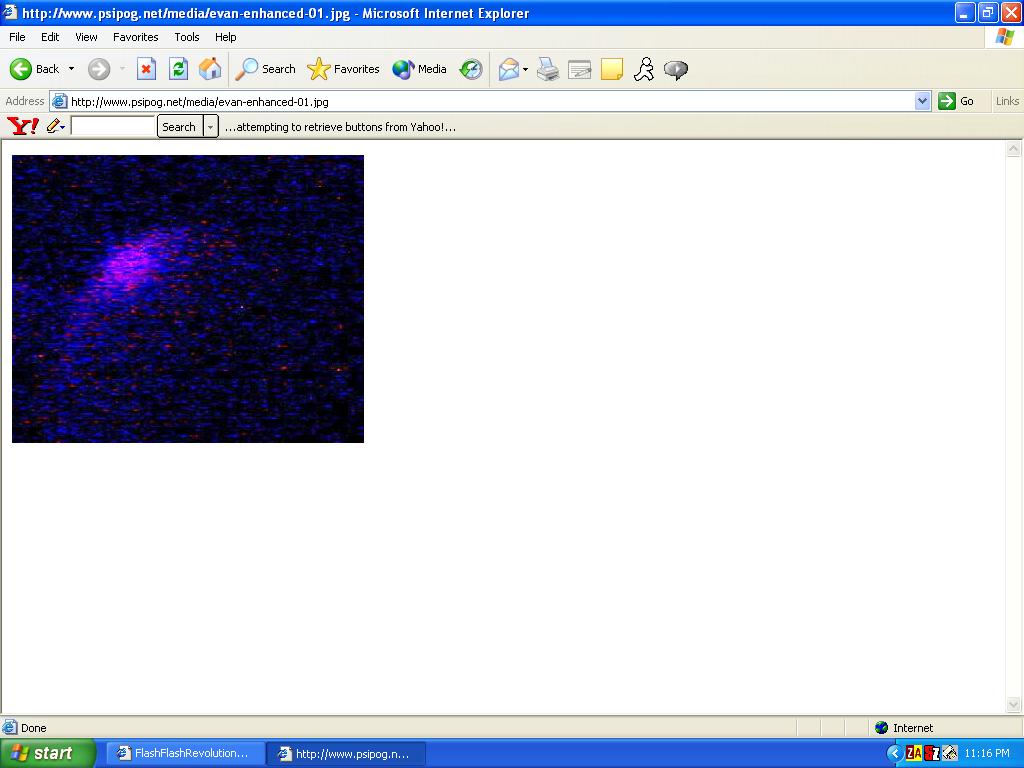Switch to FlashFlashRevolution taskbar window
The height and width of the screenshot is (768, 1024).
184,753
